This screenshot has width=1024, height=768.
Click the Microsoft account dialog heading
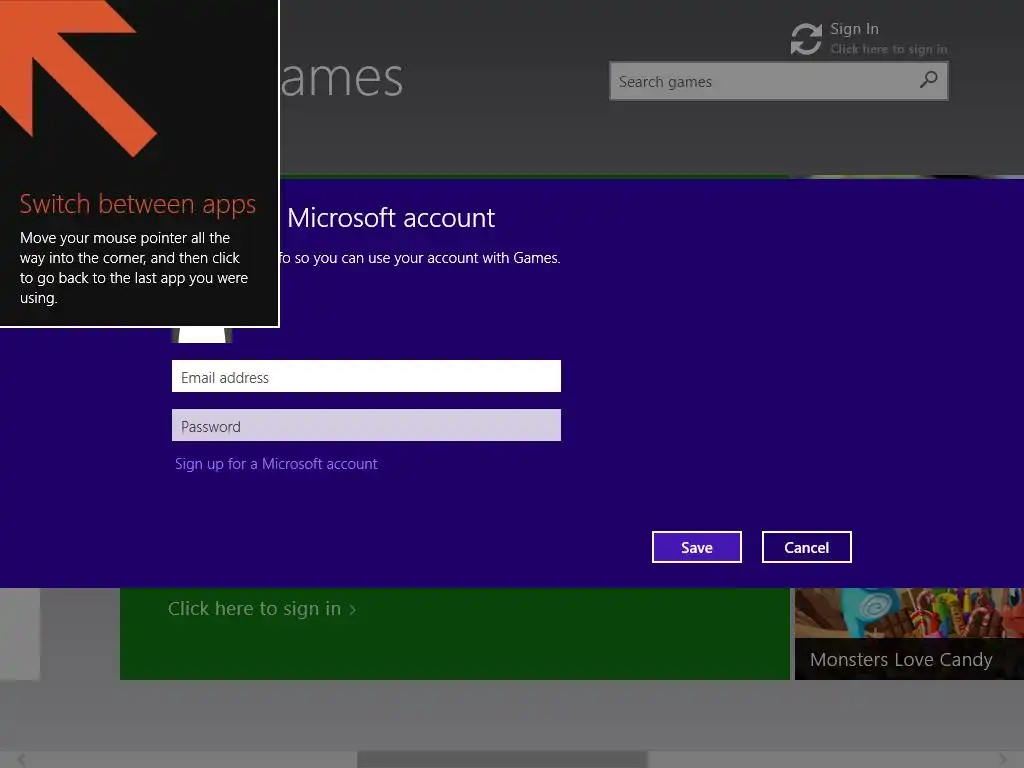tap(391, 218)
